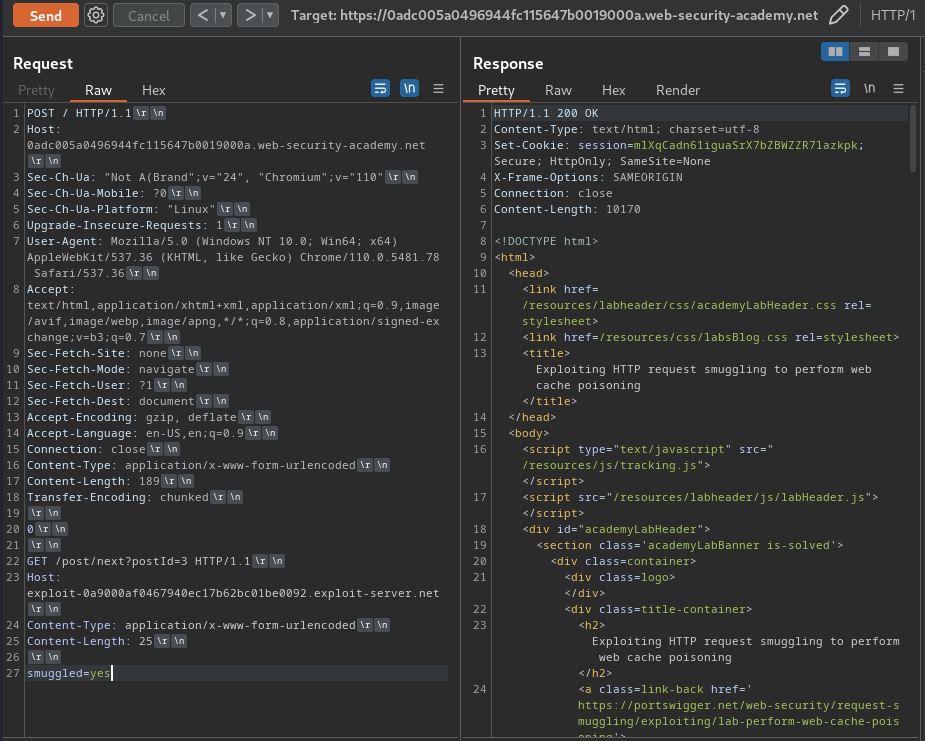Image resolution: width=925 pixels, height=741 pixels.
Task: Toggle word wrap icon in Response panel
Action: pos(841,88)
